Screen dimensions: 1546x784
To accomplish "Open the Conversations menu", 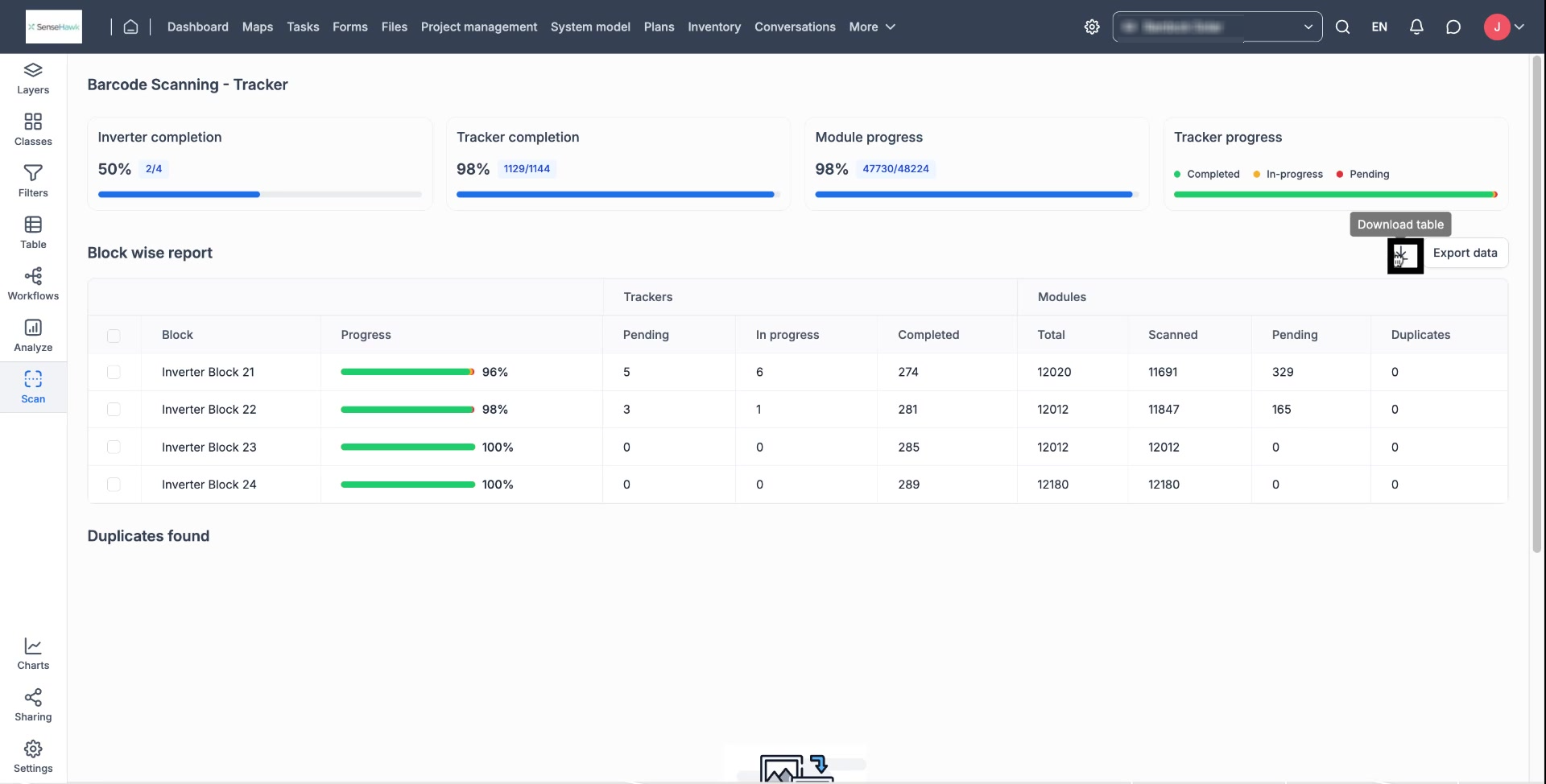I will [x=795, y=27].
